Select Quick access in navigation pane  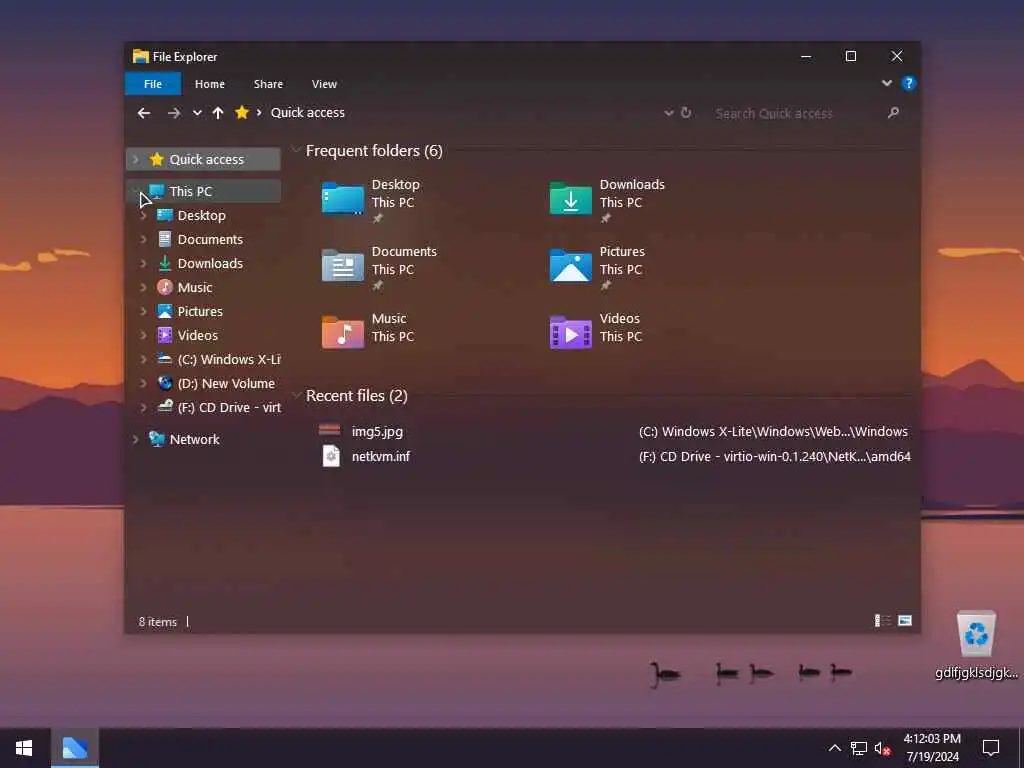[x=203, y=159]
